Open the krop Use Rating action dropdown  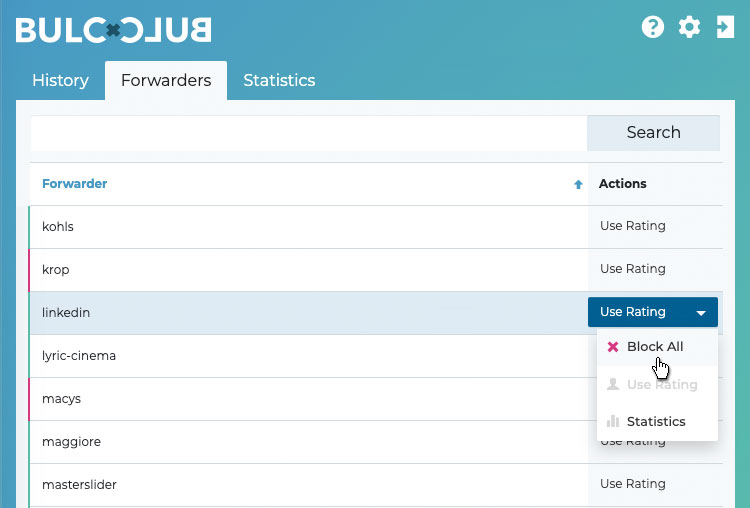(633, 269)
